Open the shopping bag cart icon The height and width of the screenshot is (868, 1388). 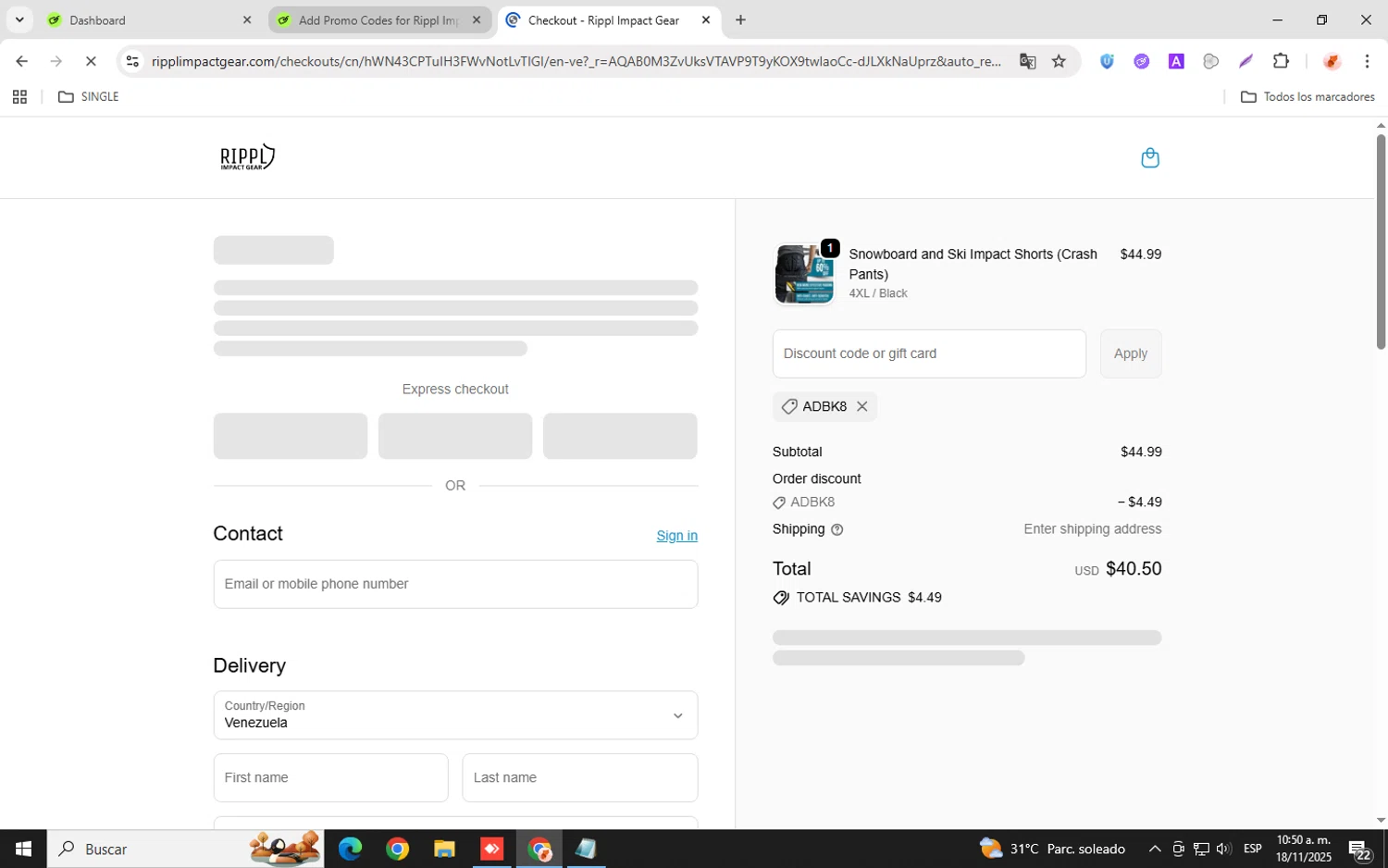click(1149, 158)
